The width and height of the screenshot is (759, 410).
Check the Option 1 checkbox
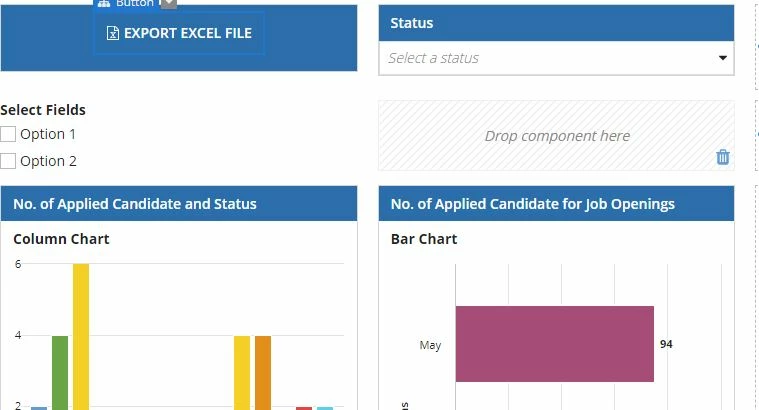click(x=8, y=134)
